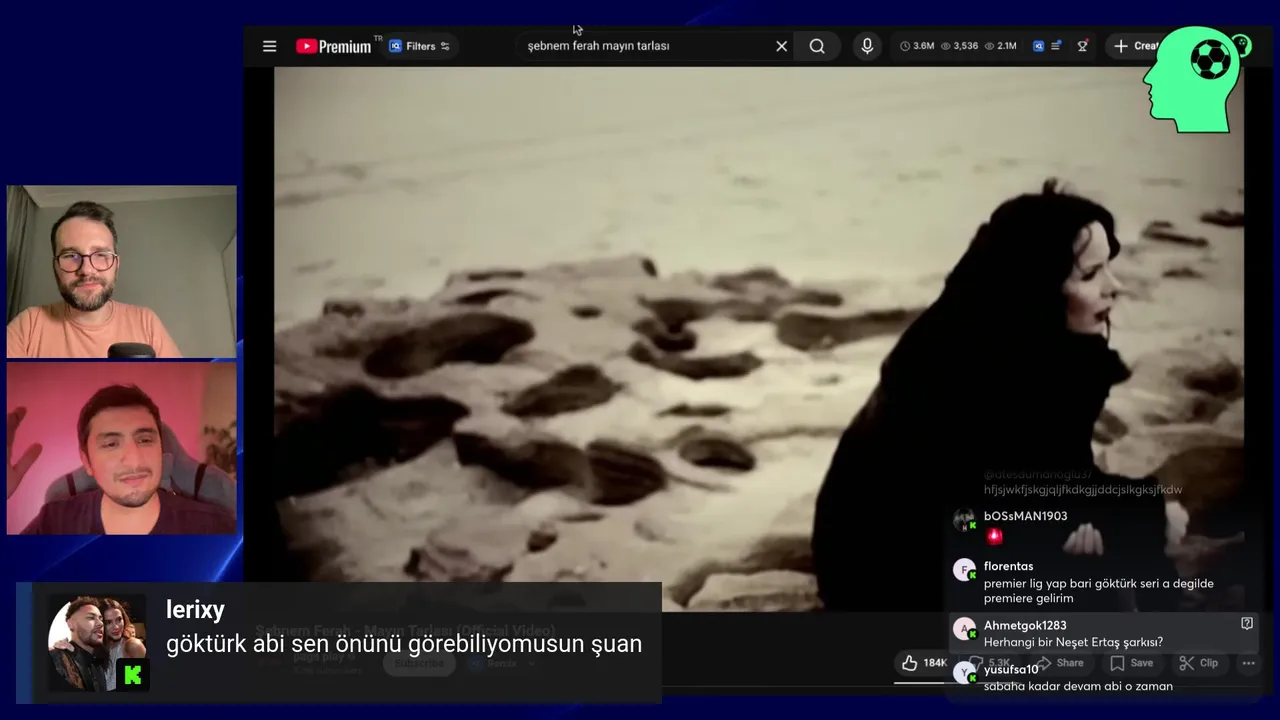This screenshot has width=1280, height=720.
Task: Click the chat question icon on Ahmetgok1283 message
Action: click(x=1247, y=623)
